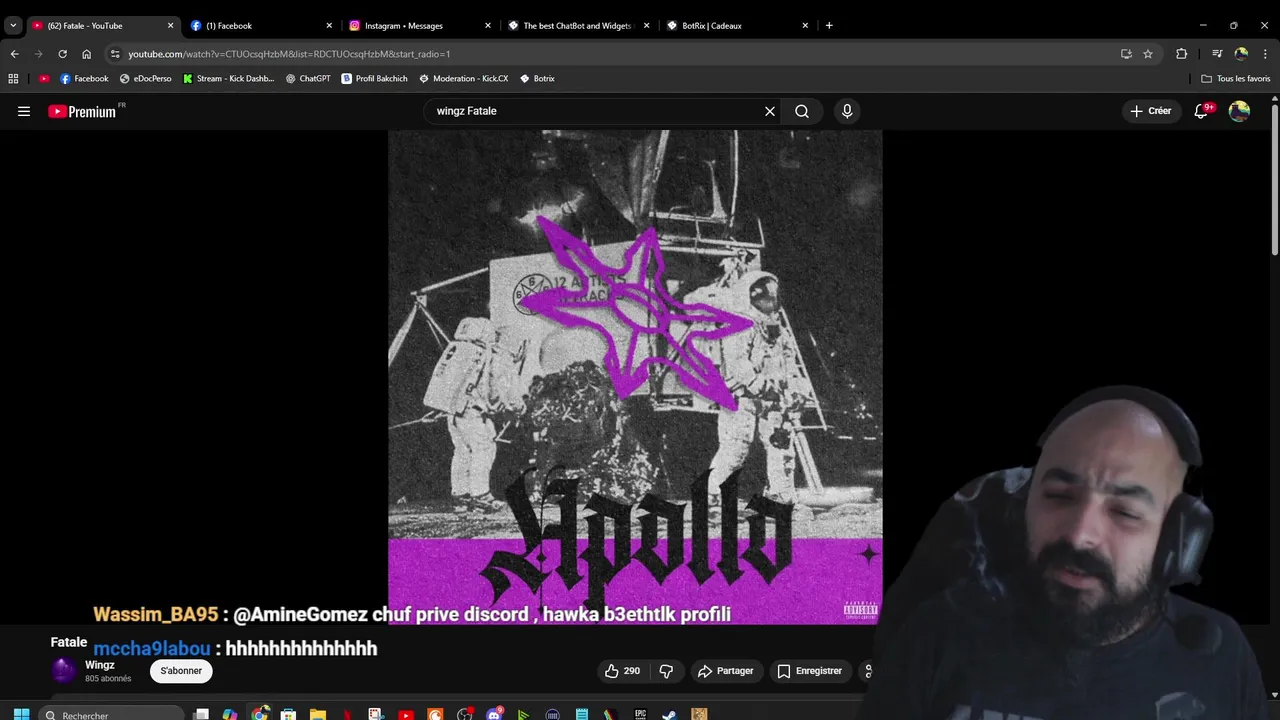Screen dimensions: 1280x720
Task: Open site information icon in address bar
Action: [115, 54]
